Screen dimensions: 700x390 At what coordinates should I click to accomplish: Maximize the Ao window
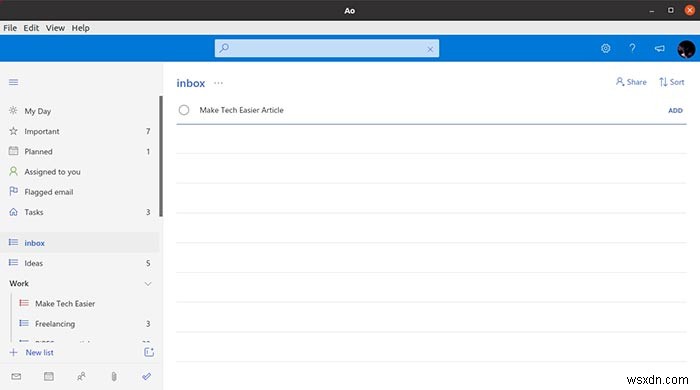[x=671, y=10]
